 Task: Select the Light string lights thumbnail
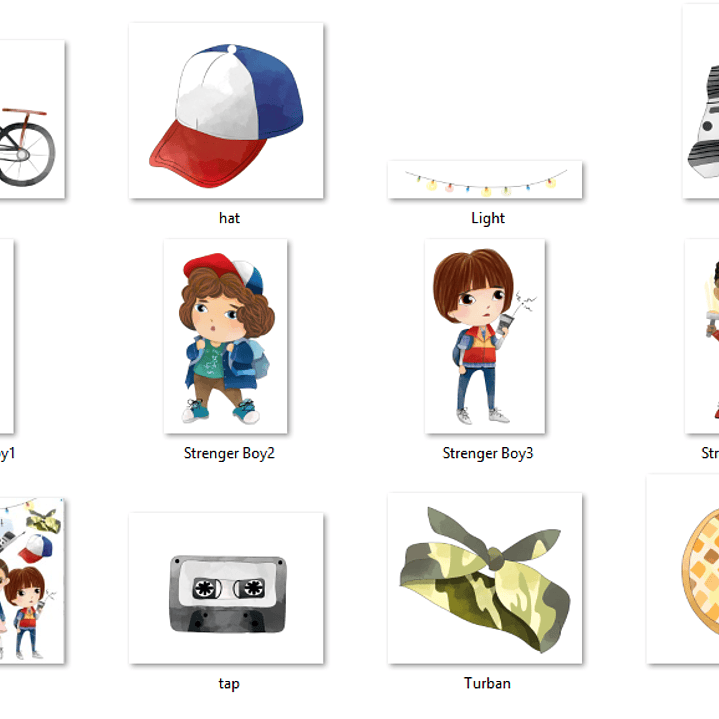point(485,180)
